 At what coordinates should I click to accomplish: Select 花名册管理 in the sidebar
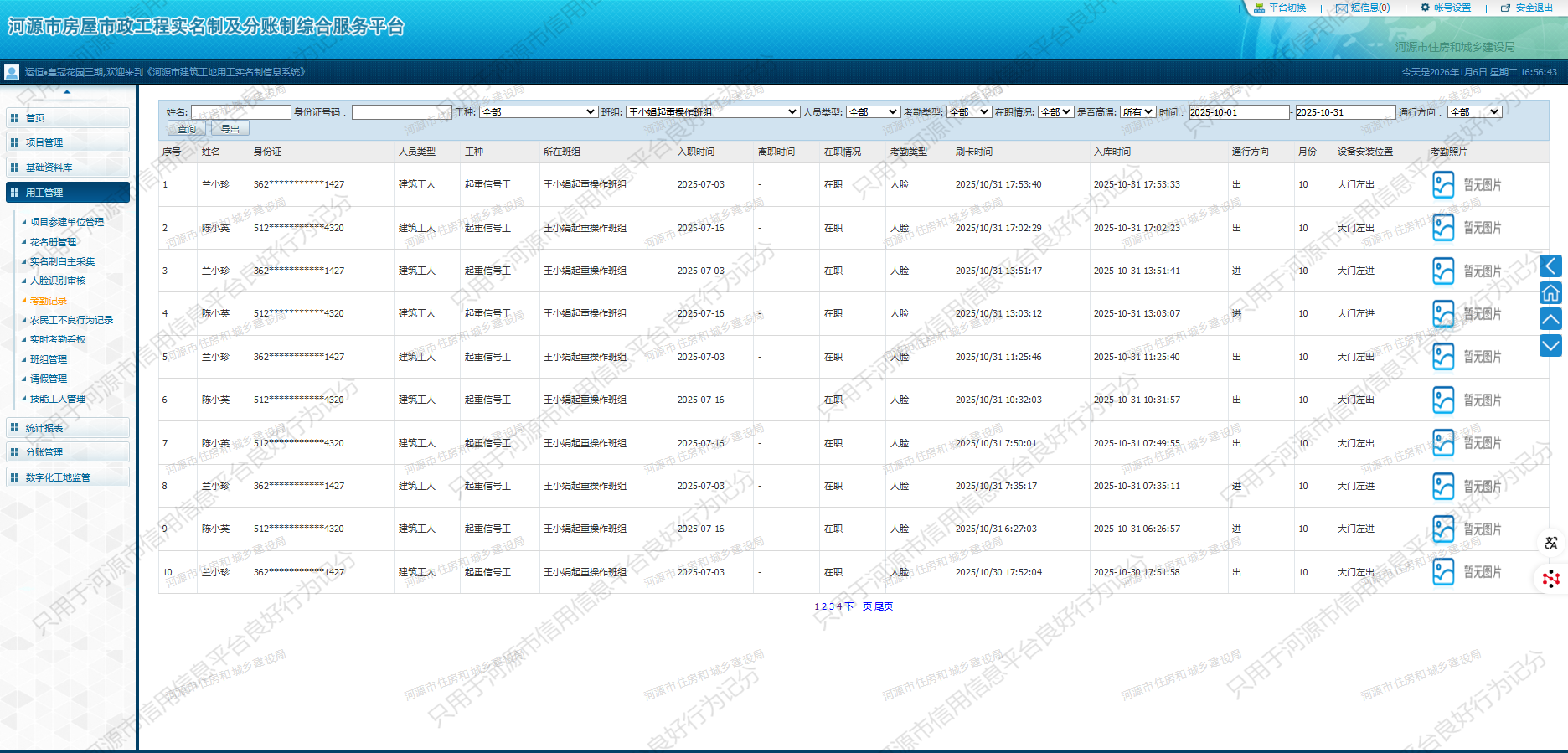[53, 242]
